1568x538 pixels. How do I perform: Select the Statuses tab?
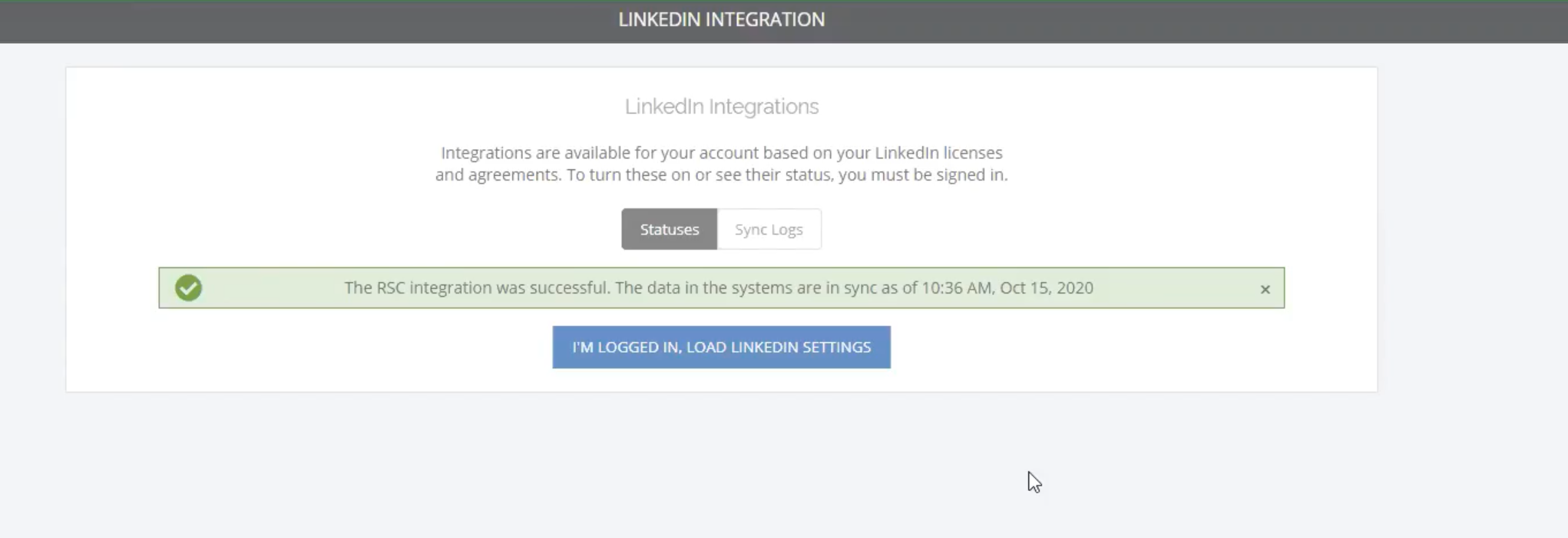[x=670, y=229]
